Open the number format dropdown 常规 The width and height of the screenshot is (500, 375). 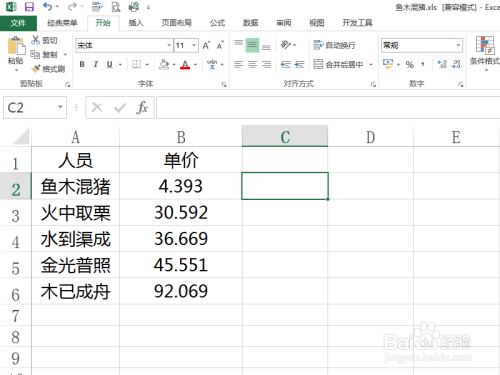tap(458, 45)
